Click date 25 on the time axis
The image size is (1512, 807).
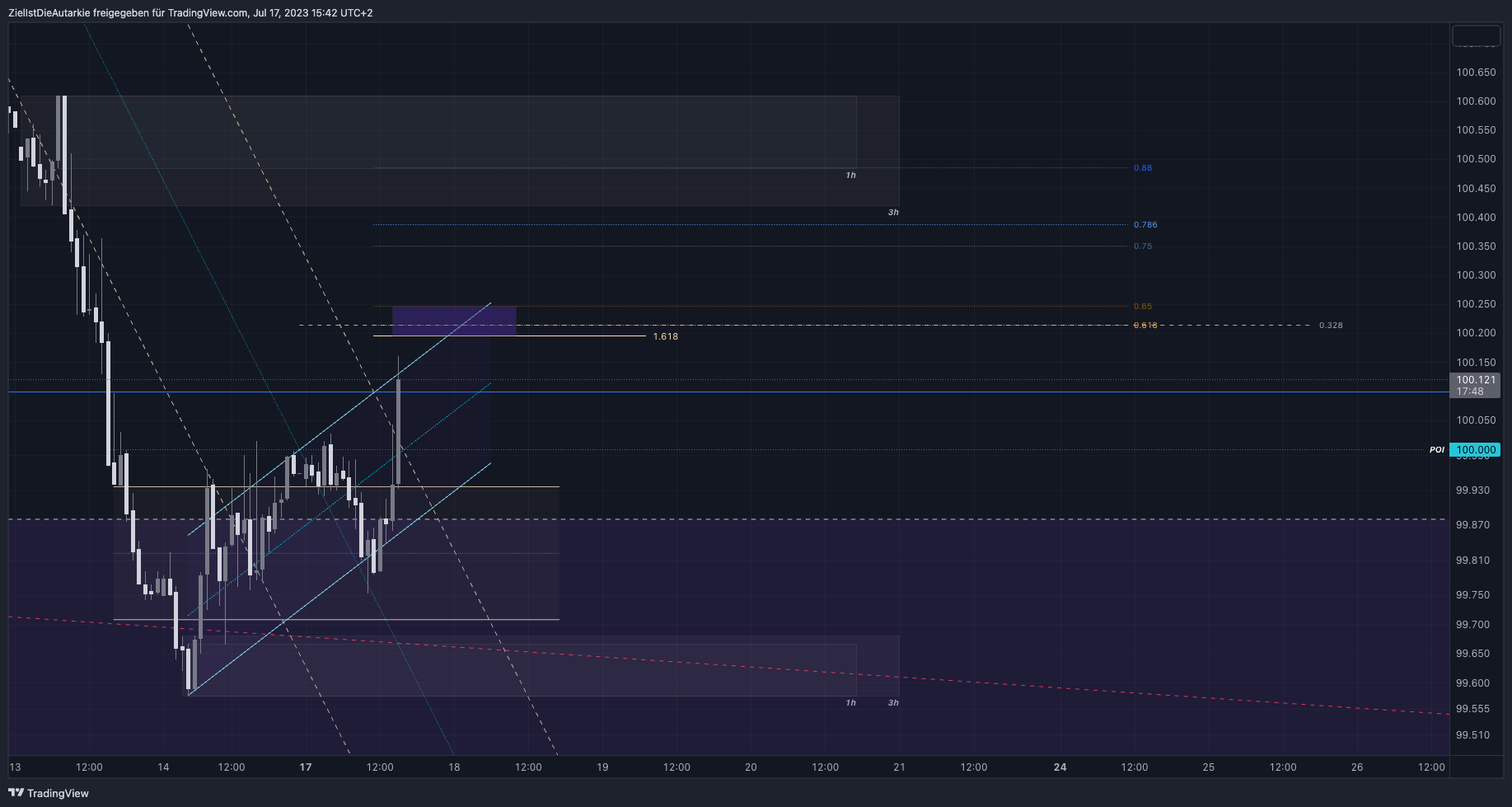click(1208, 767)
